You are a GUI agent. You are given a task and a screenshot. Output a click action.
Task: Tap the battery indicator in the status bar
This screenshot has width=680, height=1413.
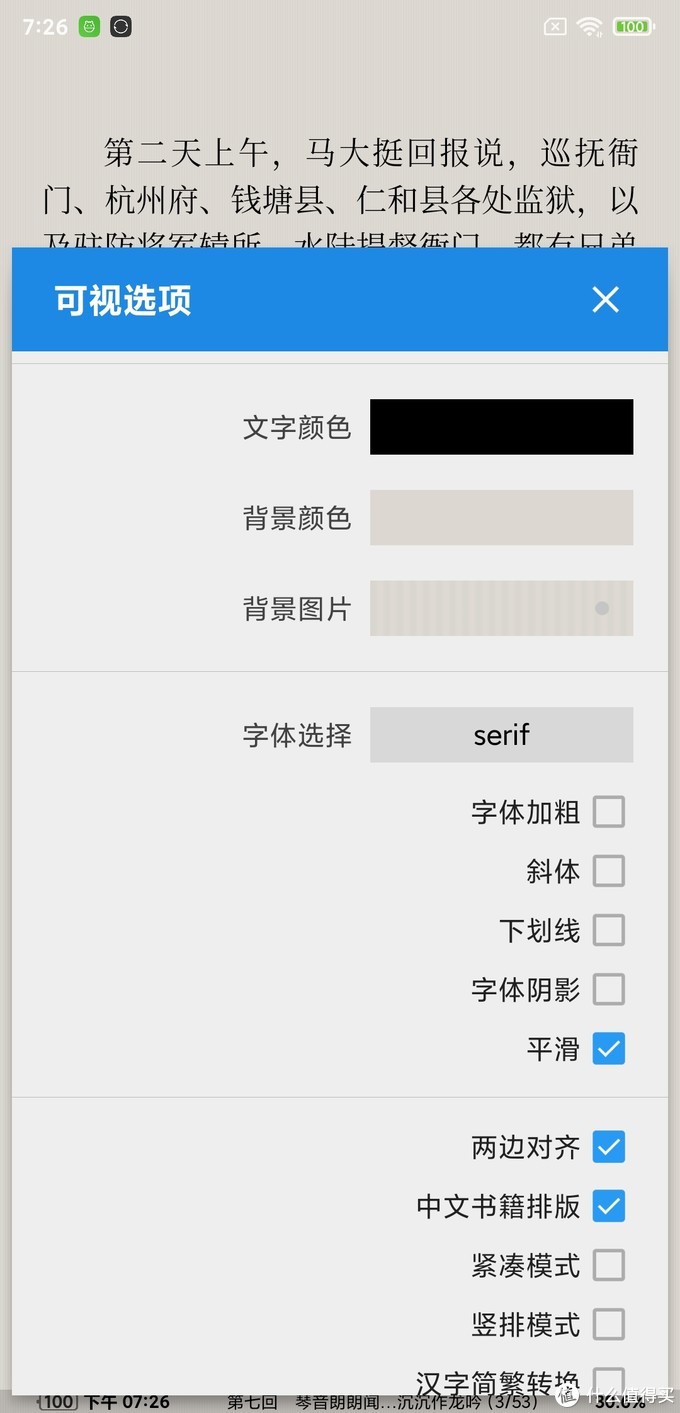[x=632, y=26]
